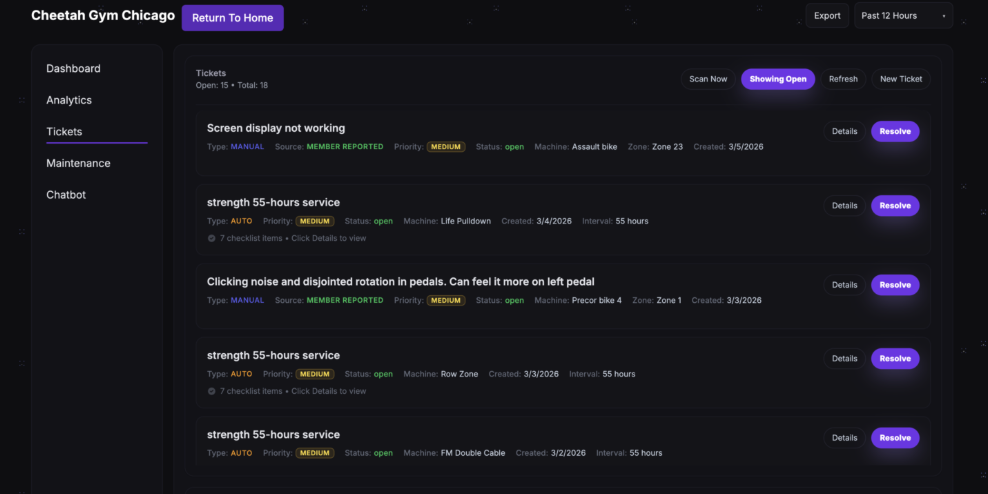This screenshot has width=988, height=494.
Task: Resolve the Row Zone service ticket
Action: [895, 359]
